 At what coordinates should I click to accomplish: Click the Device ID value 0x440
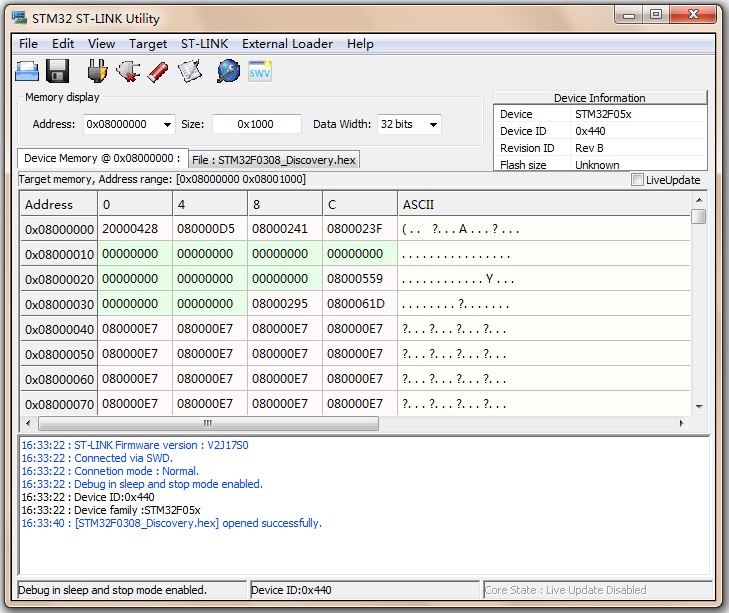coord(590,131)
